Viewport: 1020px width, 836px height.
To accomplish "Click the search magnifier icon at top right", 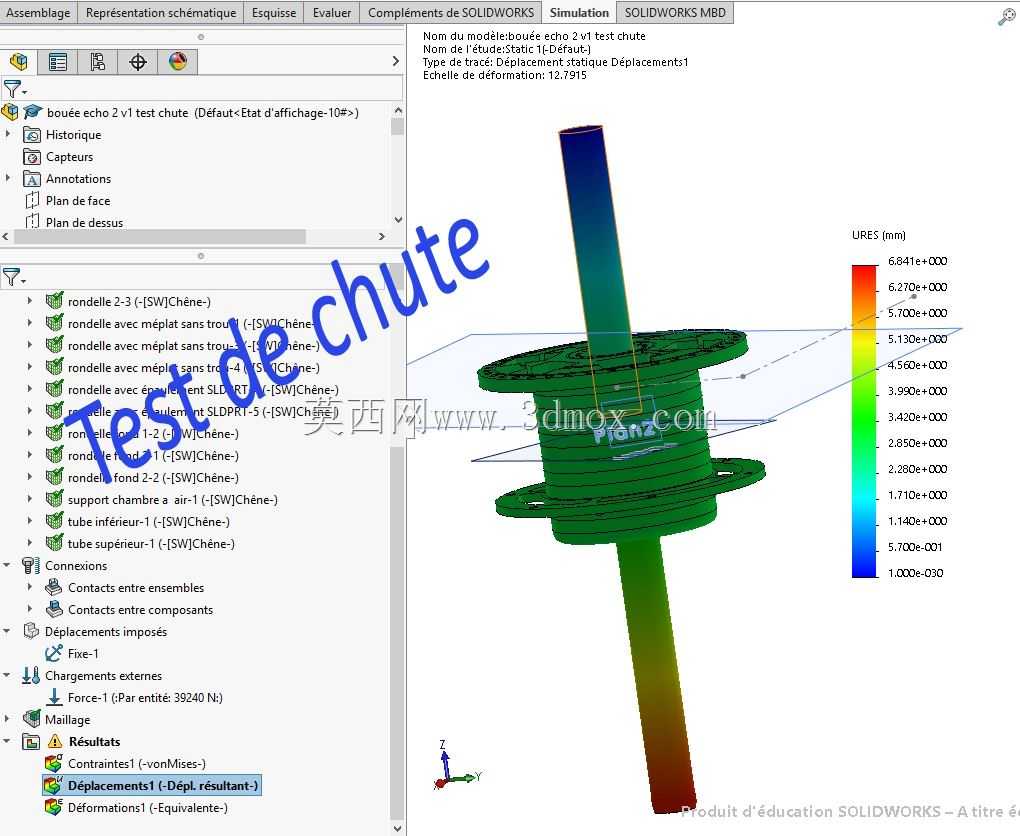I will [x=1006, y=18].
